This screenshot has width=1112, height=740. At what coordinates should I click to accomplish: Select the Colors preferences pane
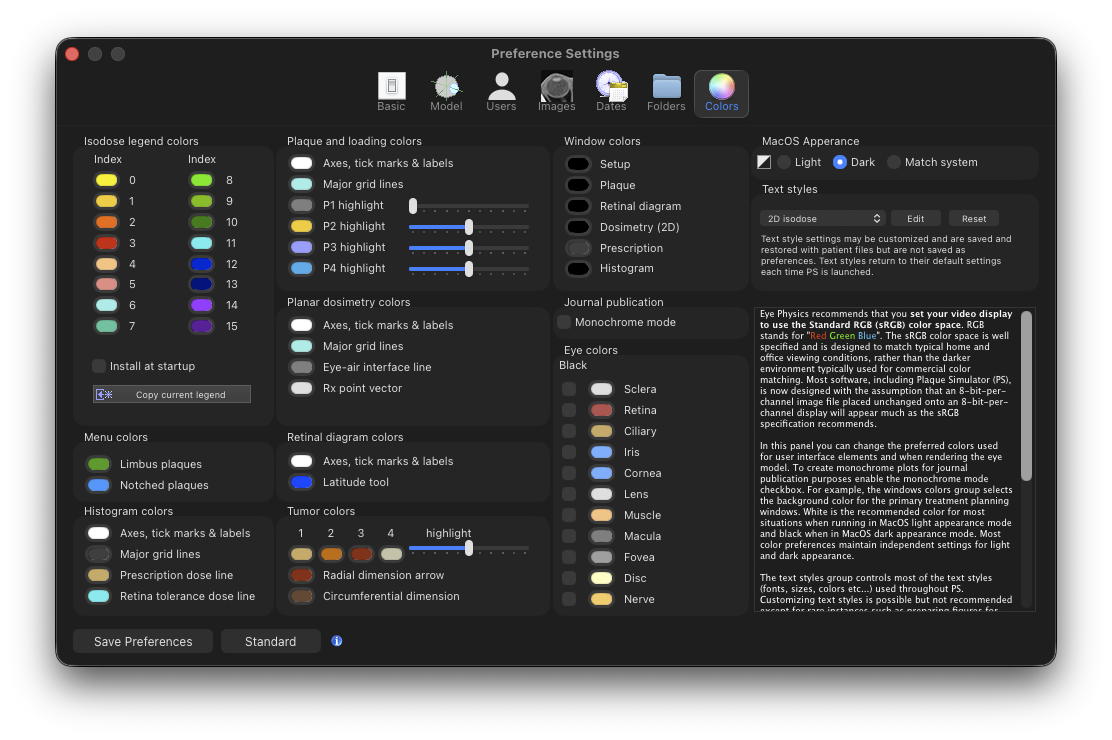pyautogui.click(x=721, y=92)
